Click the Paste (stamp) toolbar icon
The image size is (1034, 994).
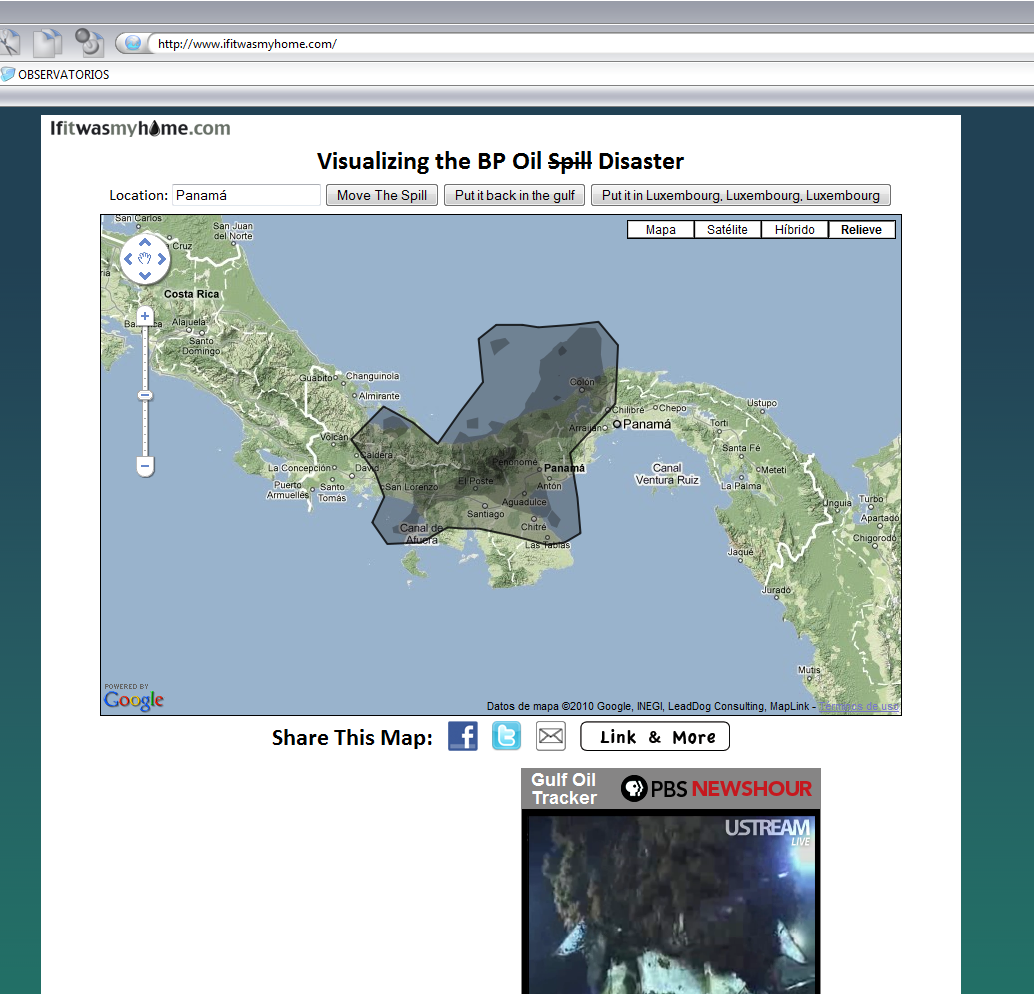pos(88,42)
